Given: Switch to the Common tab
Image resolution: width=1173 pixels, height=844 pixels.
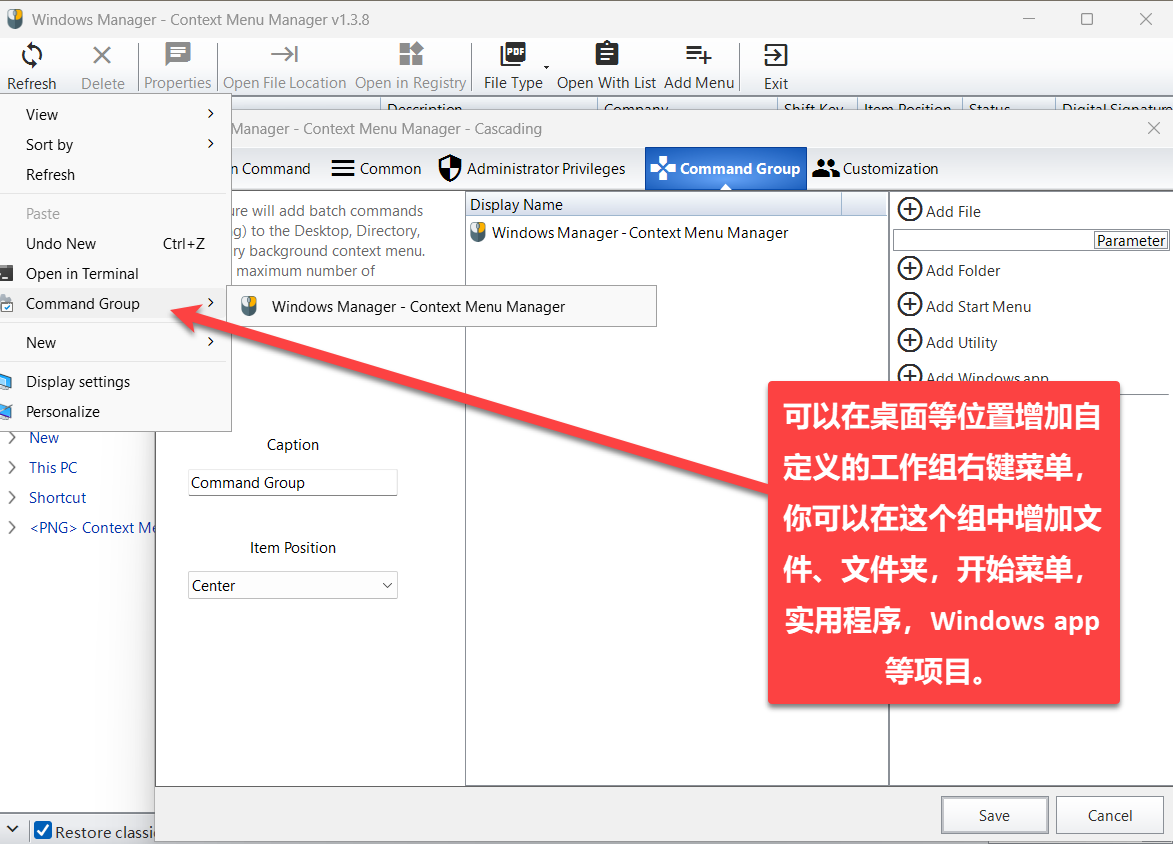Looking at the screenshot, I should [x=376, y=168].
